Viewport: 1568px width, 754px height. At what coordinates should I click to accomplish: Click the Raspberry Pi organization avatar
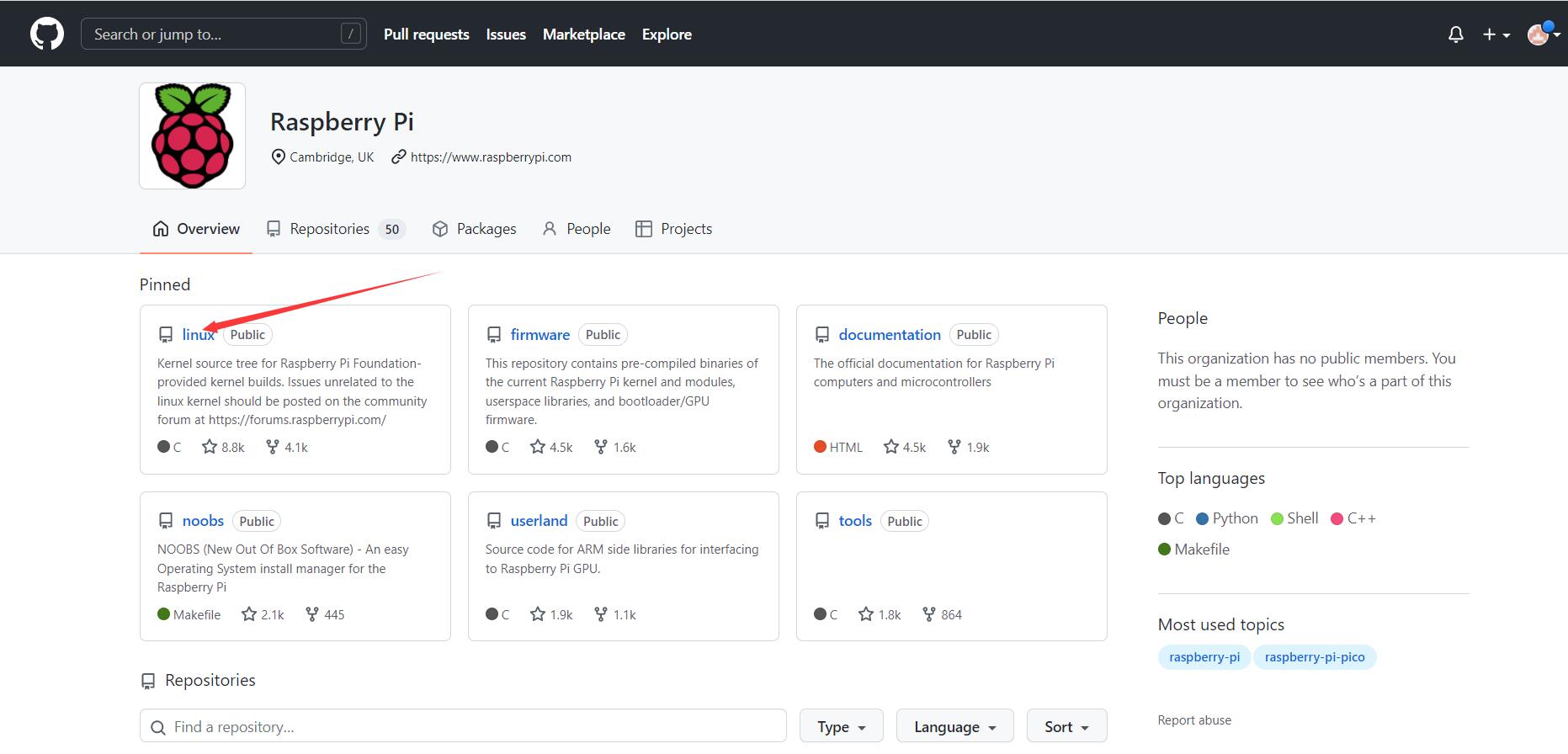[192, 135]
